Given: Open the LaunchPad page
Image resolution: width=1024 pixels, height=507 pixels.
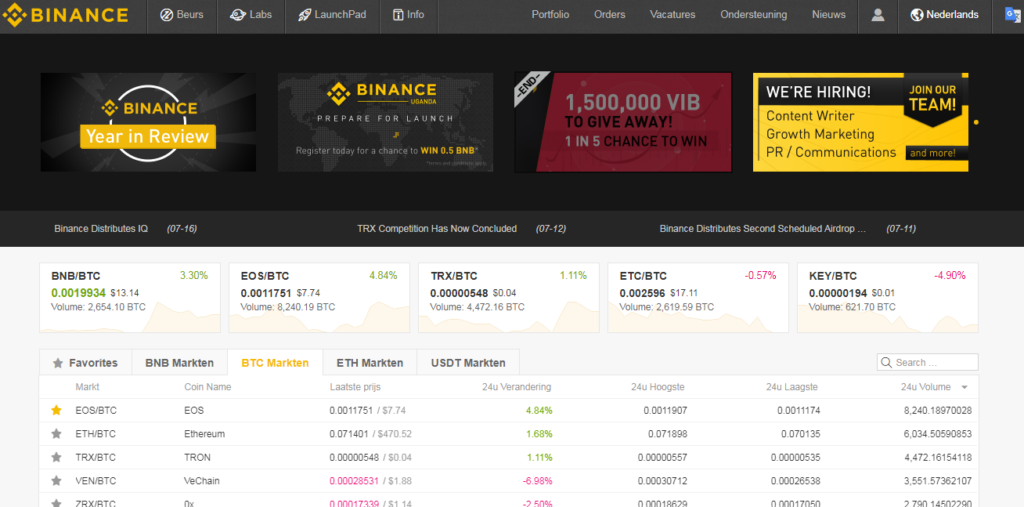Looking at the screenshot, I should coord(332,14).
